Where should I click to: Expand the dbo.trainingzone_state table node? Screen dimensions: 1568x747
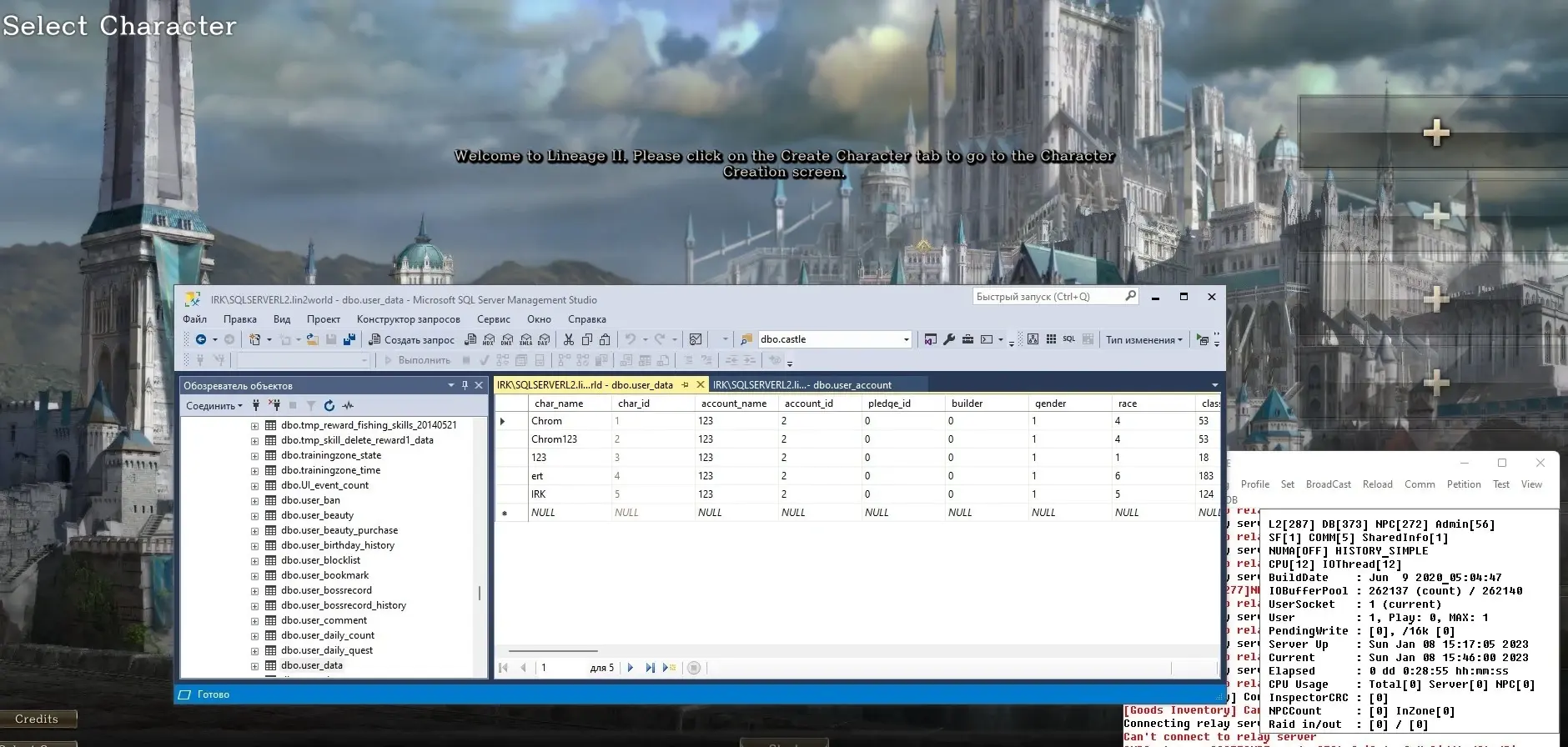pyautogui.click(x=254, y=456)
